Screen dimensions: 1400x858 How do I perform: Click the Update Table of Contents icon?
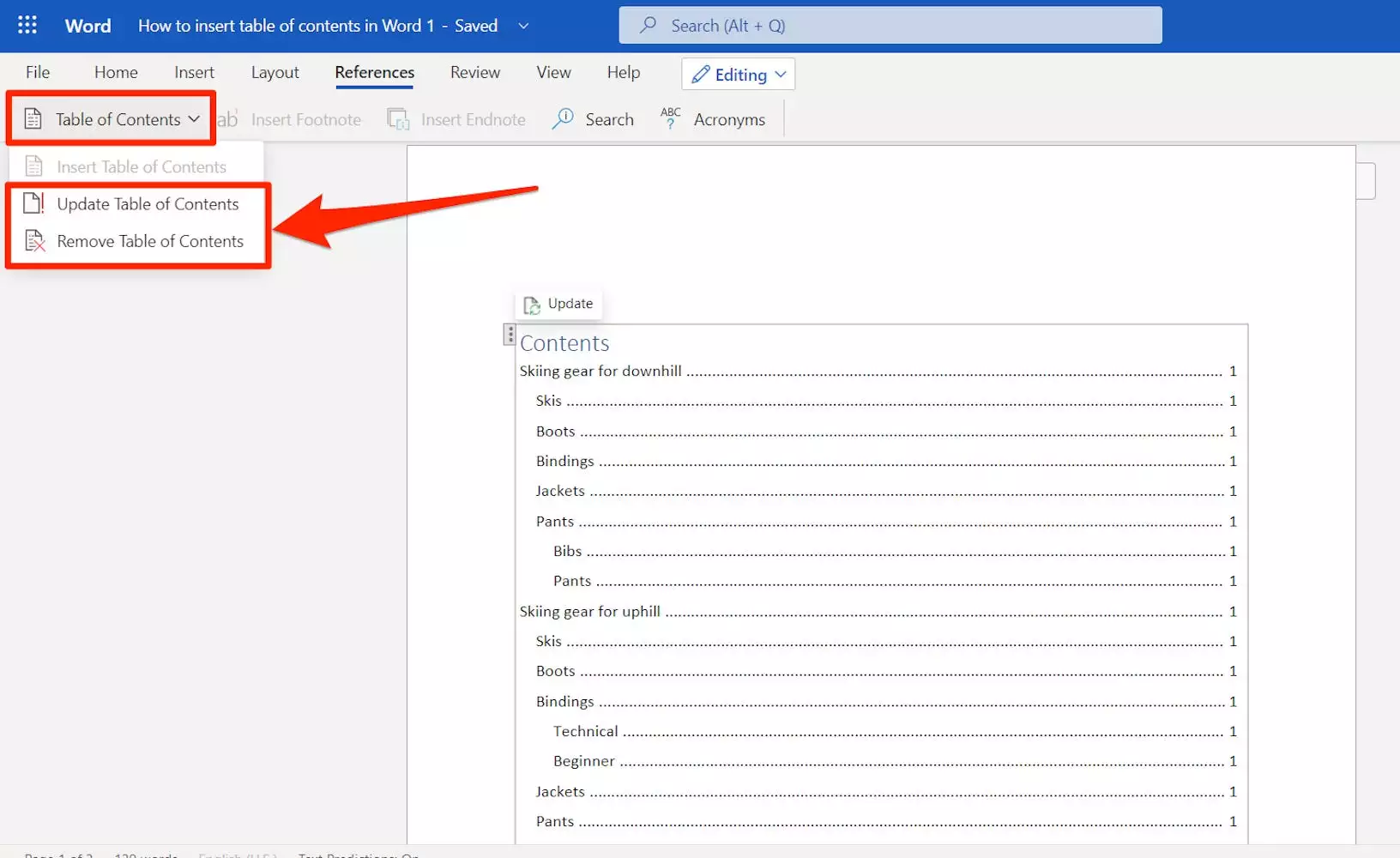[33, 203]
